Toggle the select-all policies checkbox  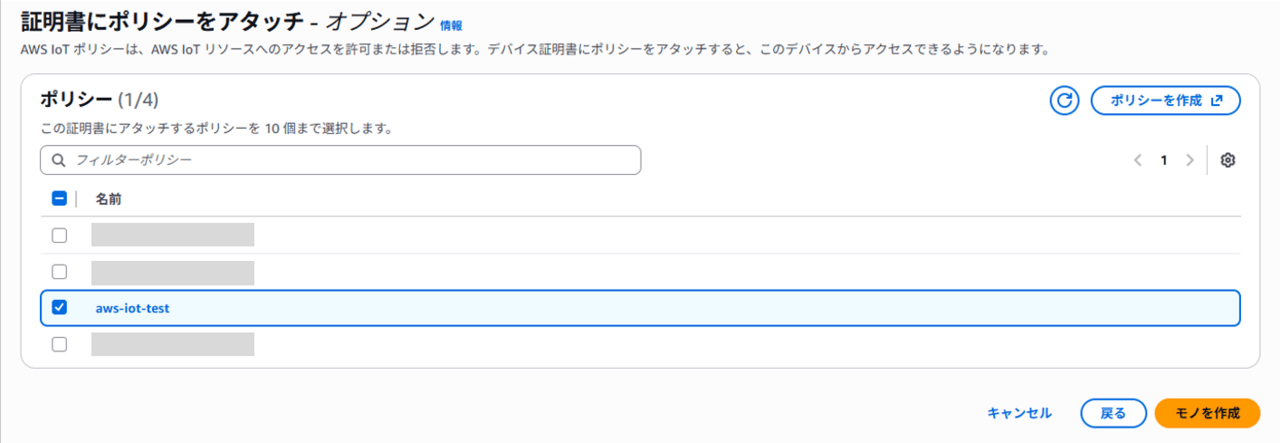tap(59, 199)
